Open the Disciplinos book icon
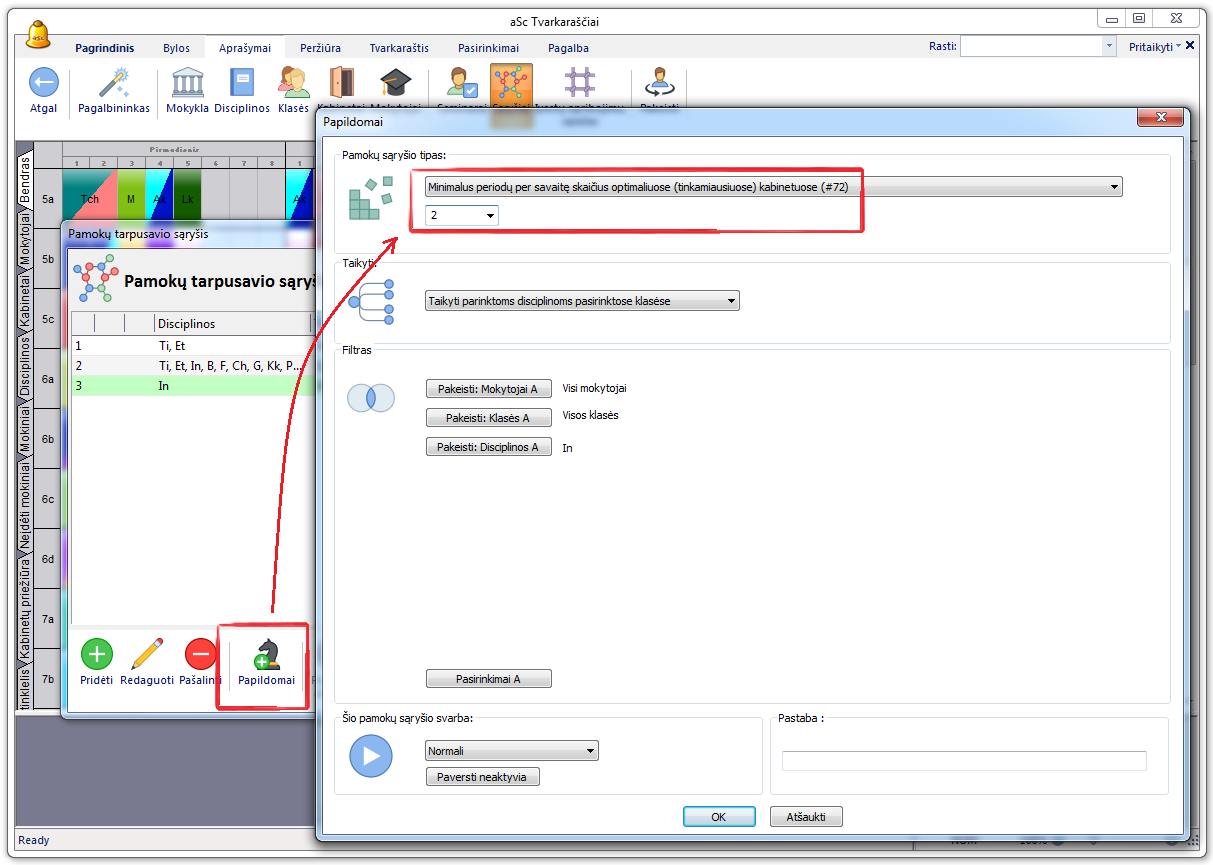 (x=242, y=83)
